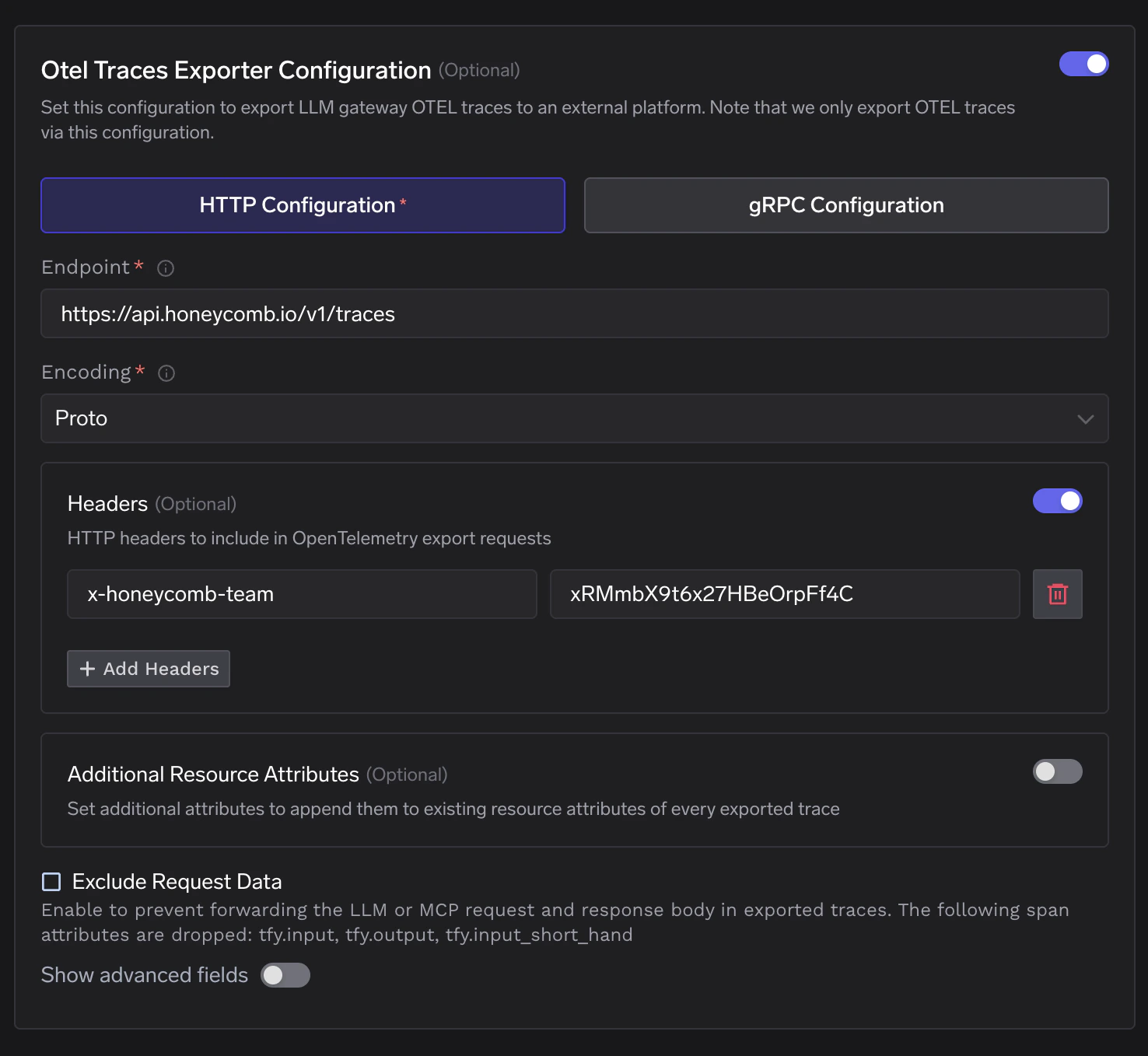Screen dimensions: 1148x1056
Task: Click the Endpoint URL input field
Action: pos(575,313)
